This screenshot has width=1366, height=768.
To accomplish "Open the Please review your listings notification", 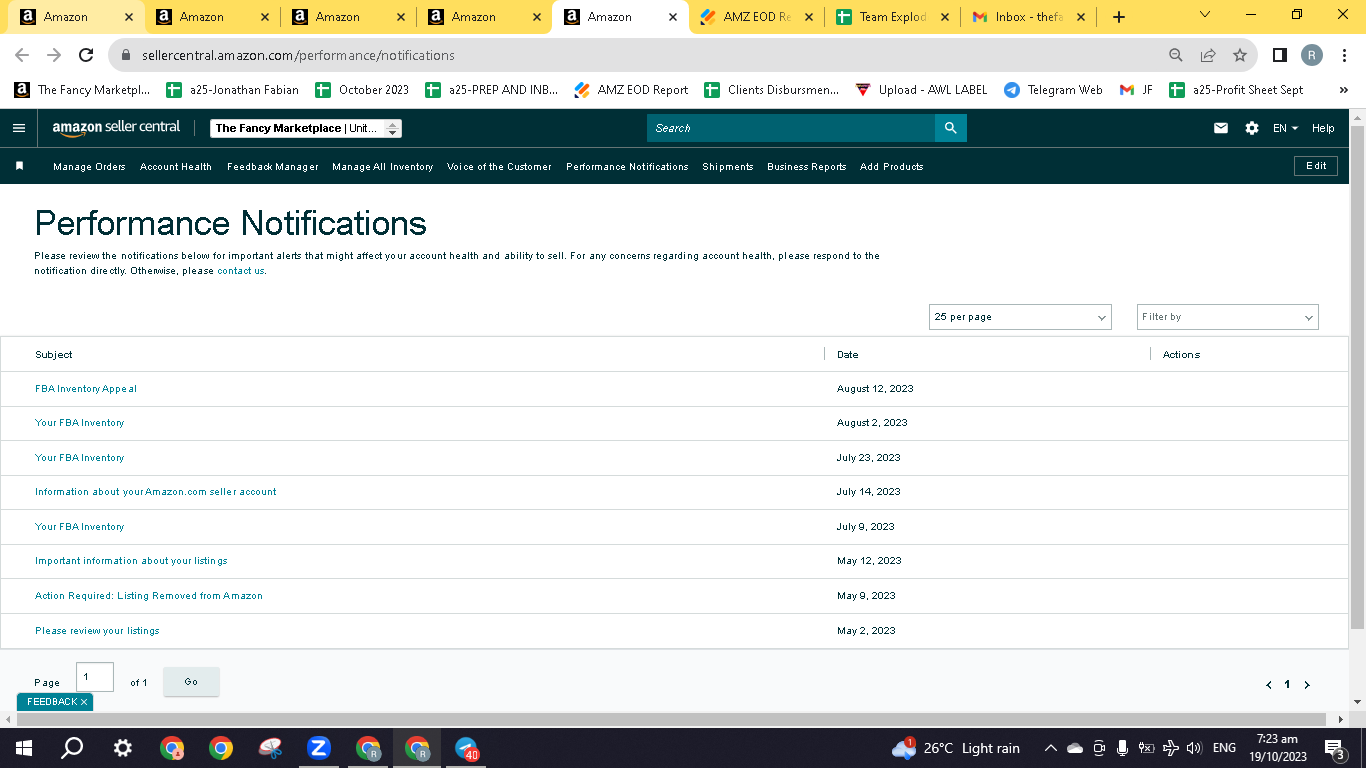I will 97,631.
